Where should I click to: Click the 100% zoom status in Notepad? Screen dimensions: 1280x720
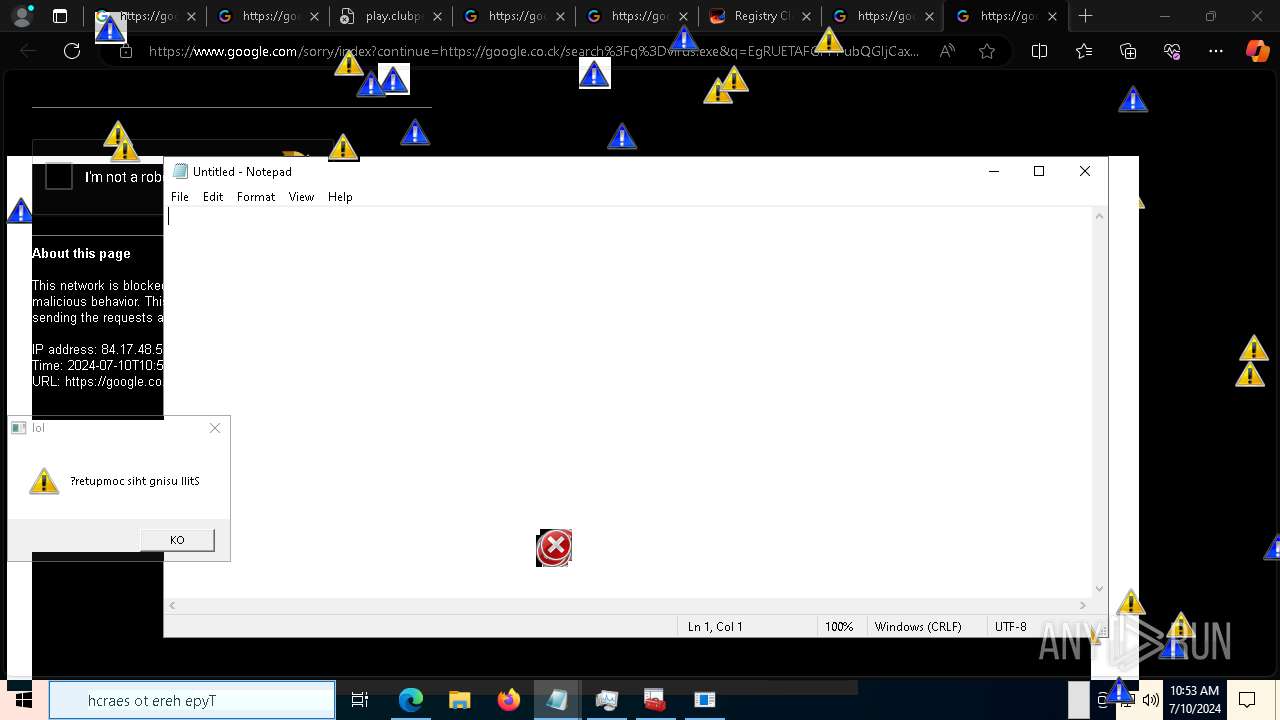coord(839,627)
